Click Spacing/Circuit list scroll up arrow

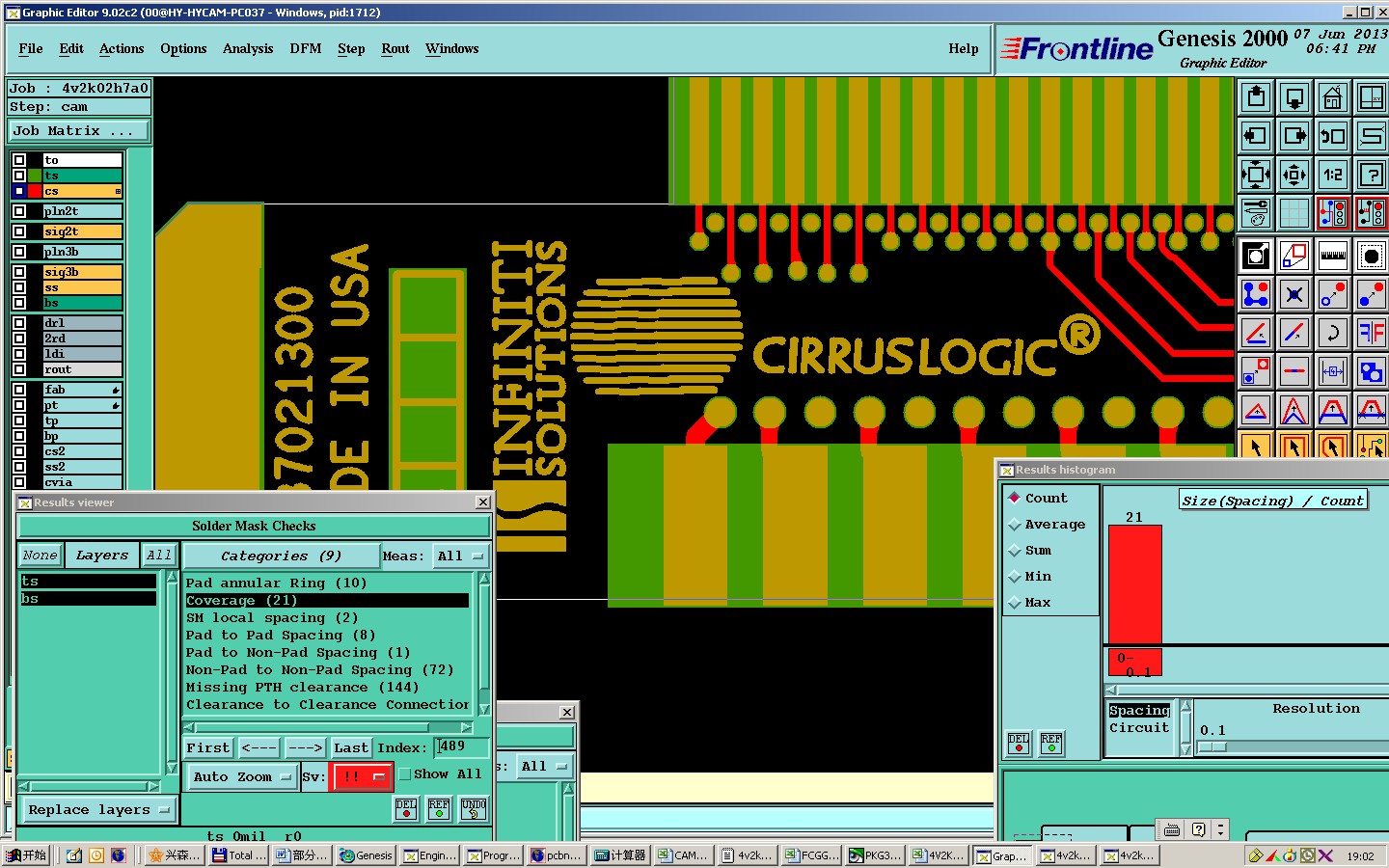(x=1185, y=707)
